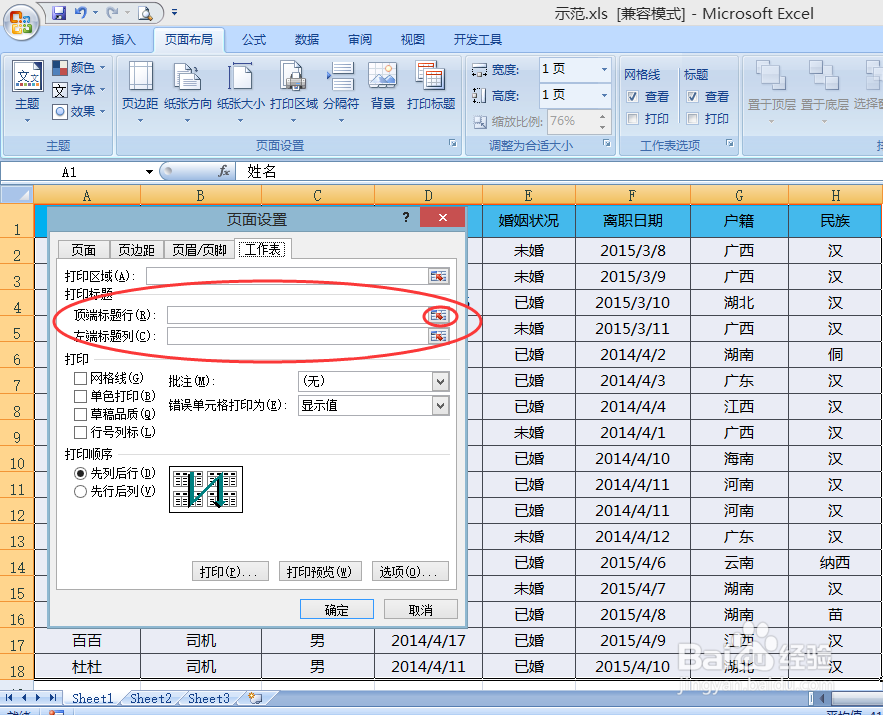Toggle headings View (查看) checkbox
Screen dimensions: 883x715
tap(693, 97)
